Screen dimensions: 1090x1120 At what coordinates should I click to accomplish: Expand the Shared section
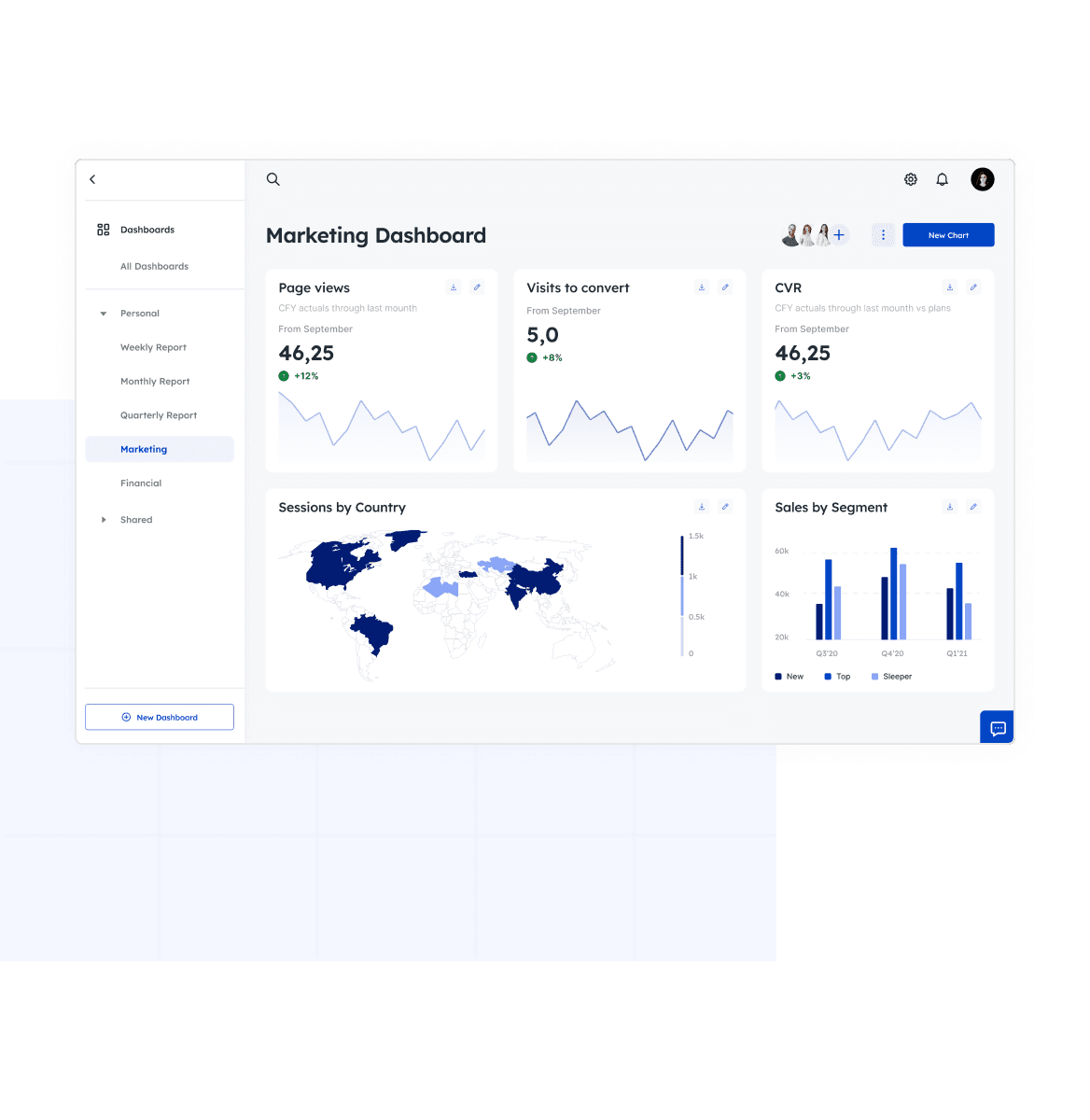[104, 520]
